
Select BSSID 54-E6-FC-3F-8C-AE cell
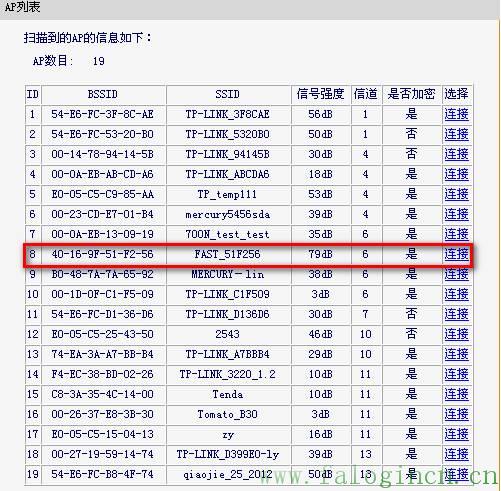pos(102,114)
